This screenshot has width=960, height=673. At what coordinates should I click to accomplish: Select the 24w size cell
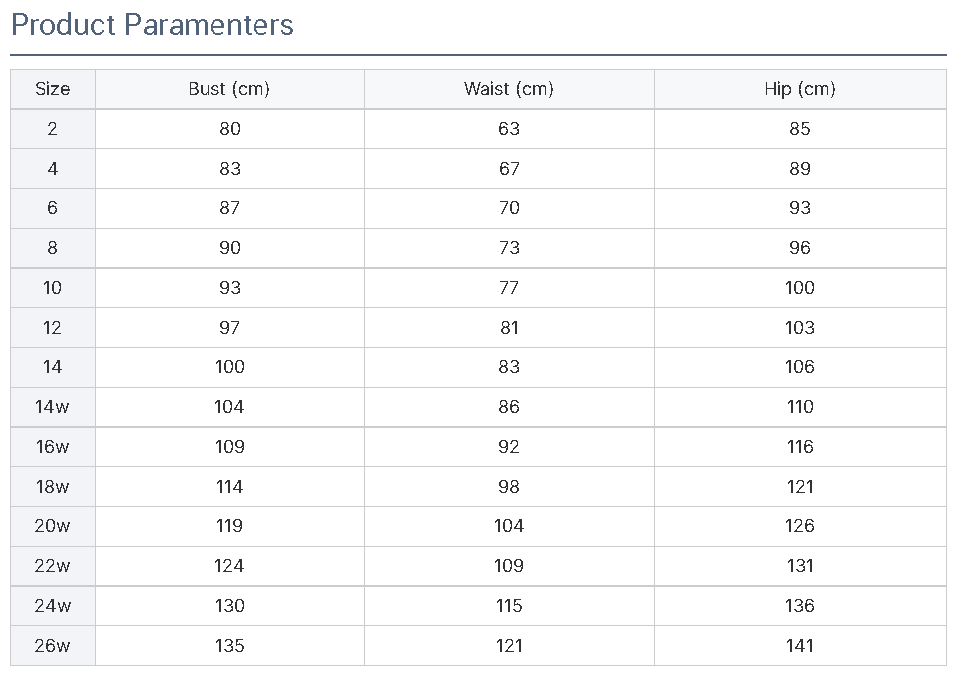click(53, 606)
